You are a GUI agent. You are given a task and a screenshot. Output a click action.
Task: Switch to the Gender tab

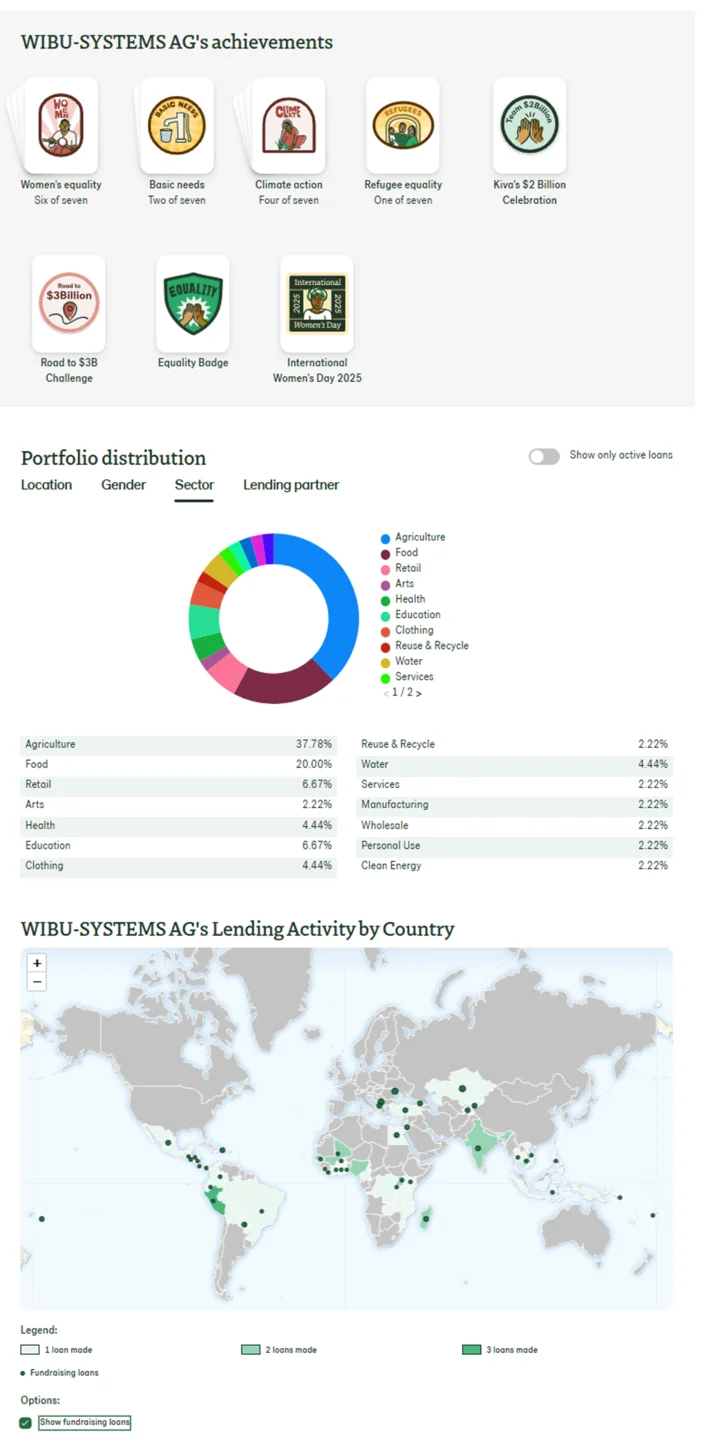coord(123,485)
